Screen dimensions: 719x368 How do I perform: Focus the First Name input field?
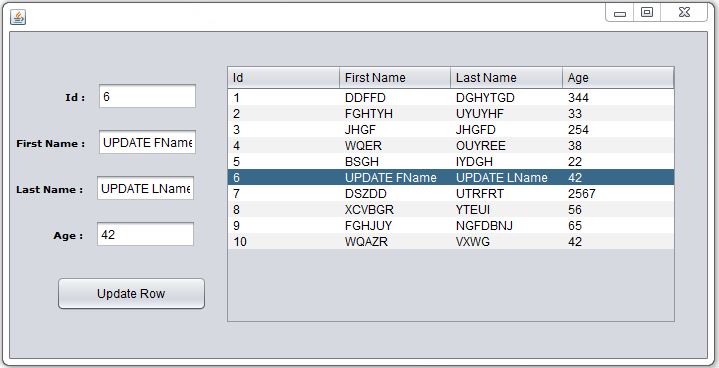[147, 142]
